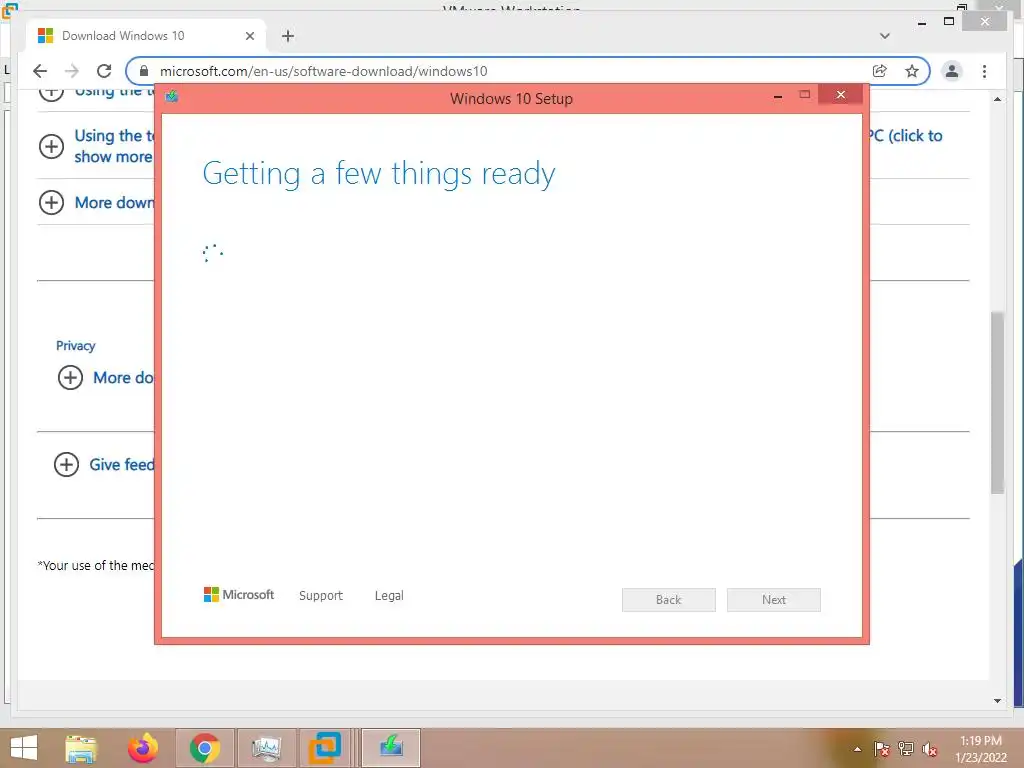Open the Chrome profile avatar menu
Screen dimensions: 1024x768
(952, 71)
